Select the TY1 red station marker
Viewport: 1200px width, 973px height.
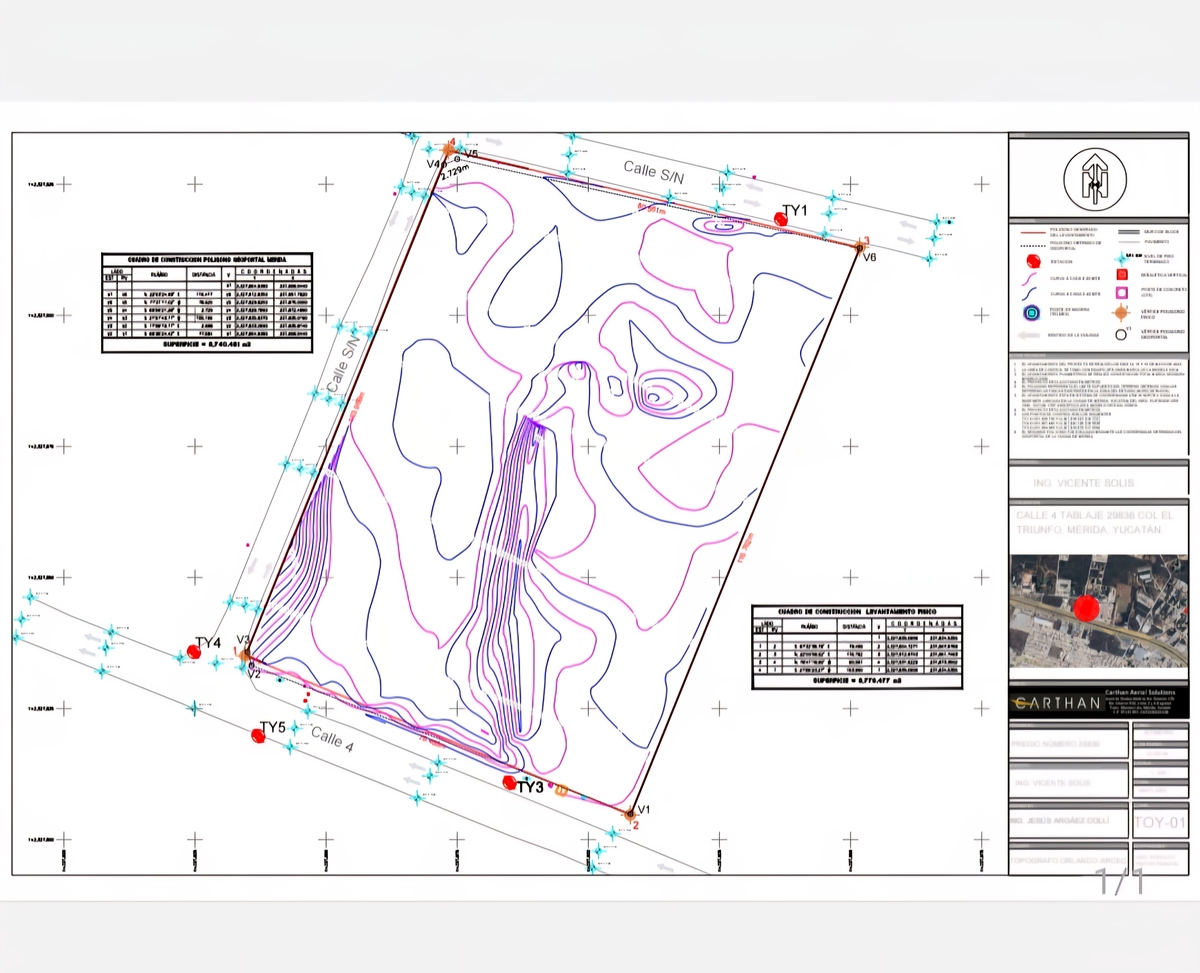point(781,219)
